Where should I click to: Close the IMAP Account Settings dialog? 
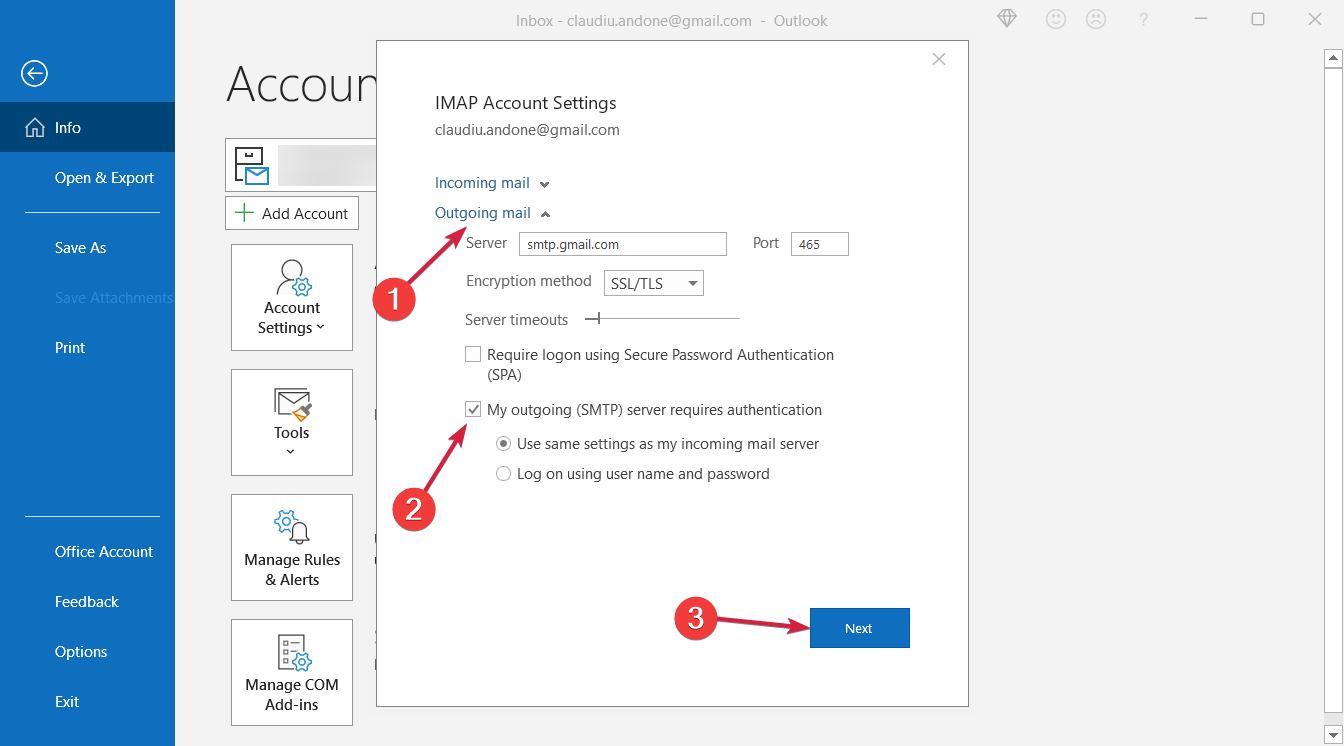[938, 59]
